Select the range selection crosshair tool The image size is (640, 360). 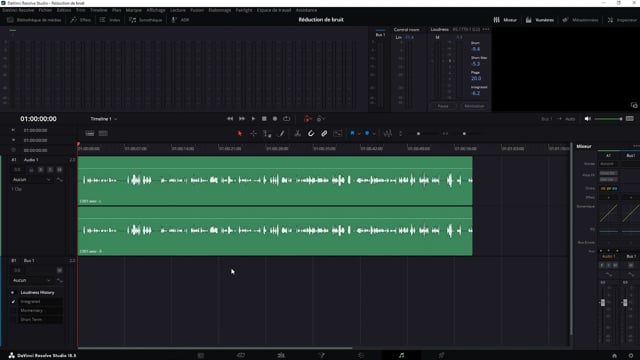tap(253, 133)
